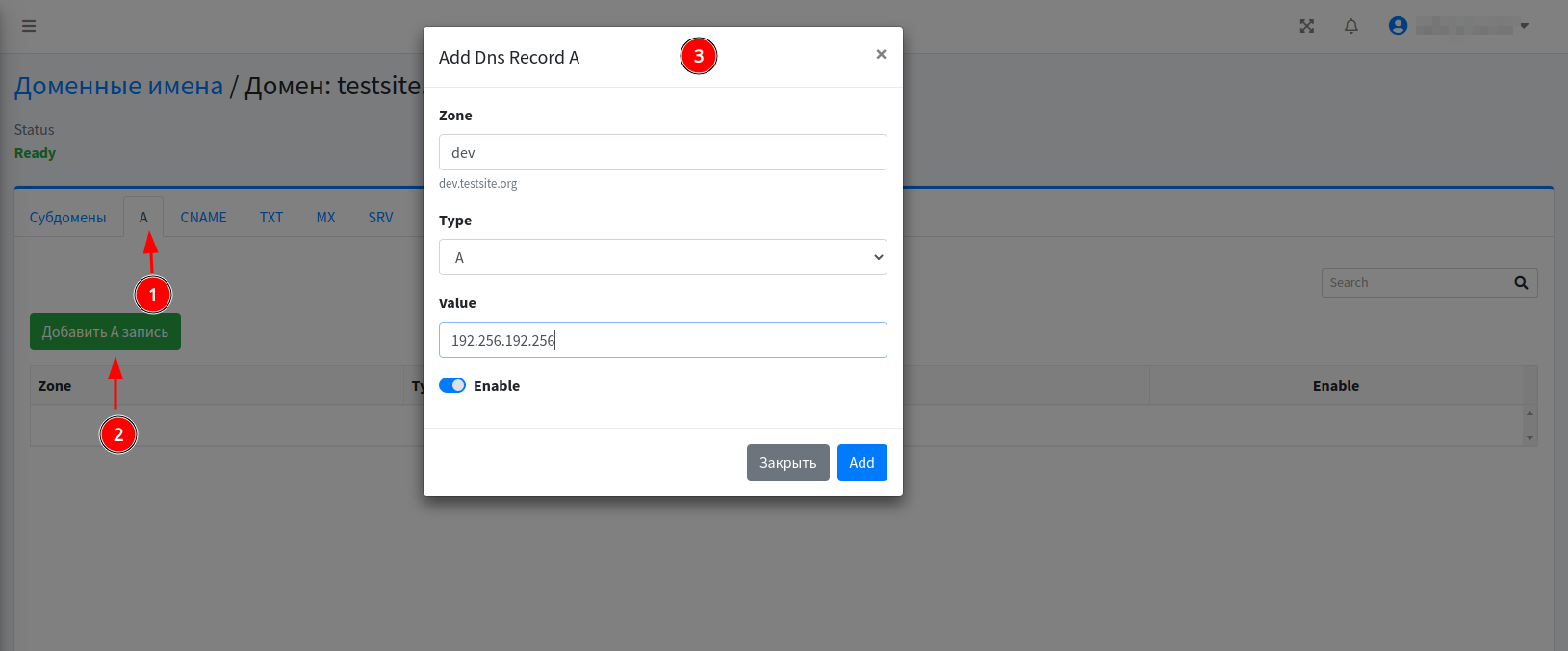Open the MX records tab
Viewport: 1568px width, 651px height.
pos(325,218)
